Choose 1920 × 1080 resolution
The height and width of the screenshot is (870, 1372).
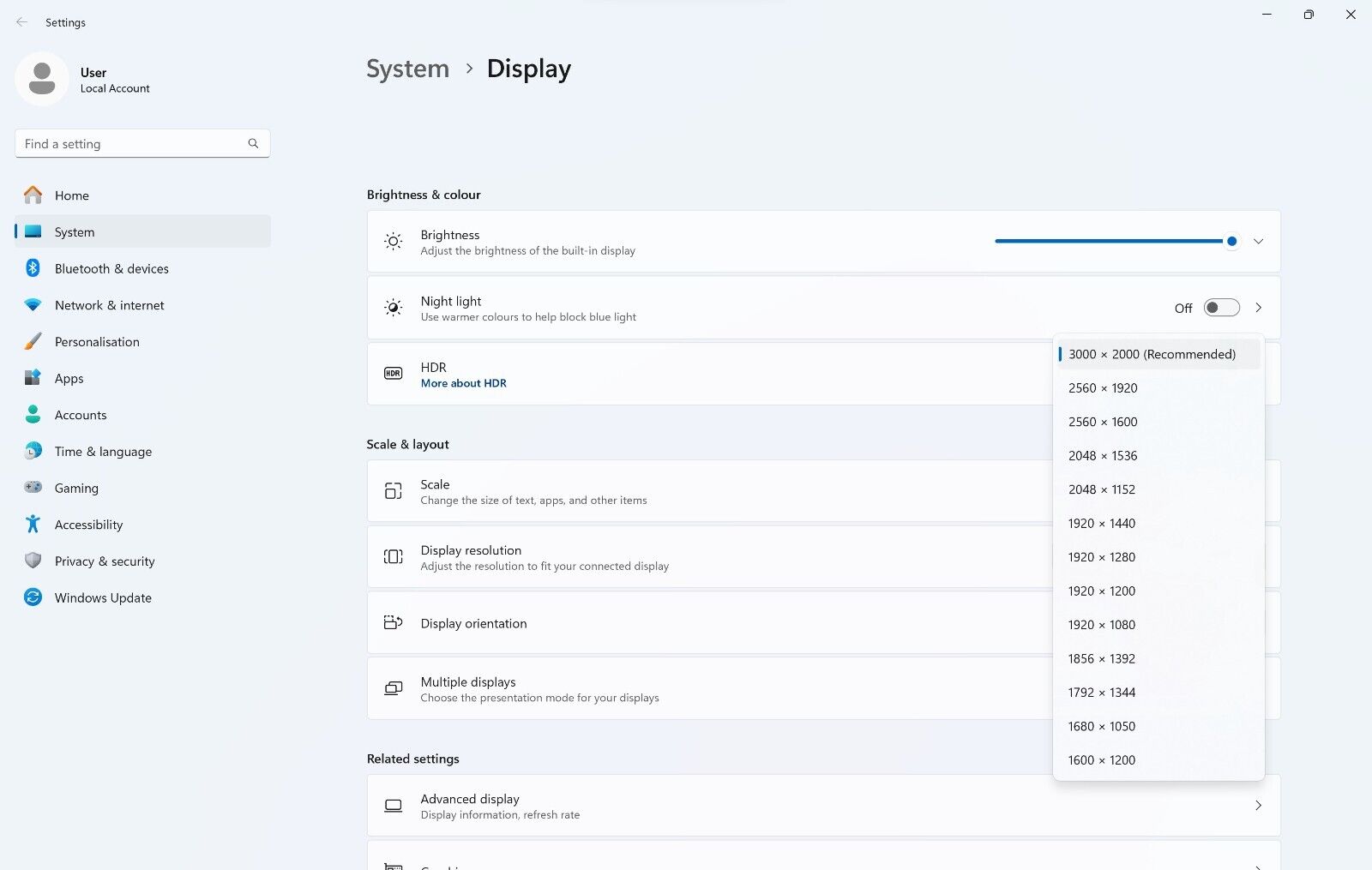pyautogui.click(x=1158, y=625)
